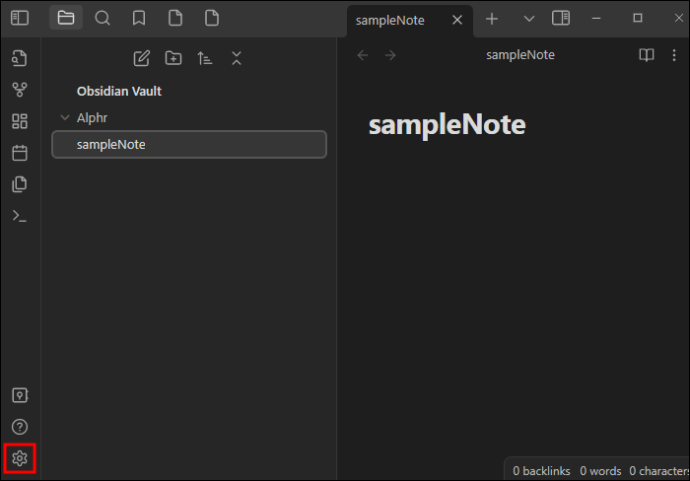Change the file sort order
Screen dimensions: 690x481
click(205, 58)
